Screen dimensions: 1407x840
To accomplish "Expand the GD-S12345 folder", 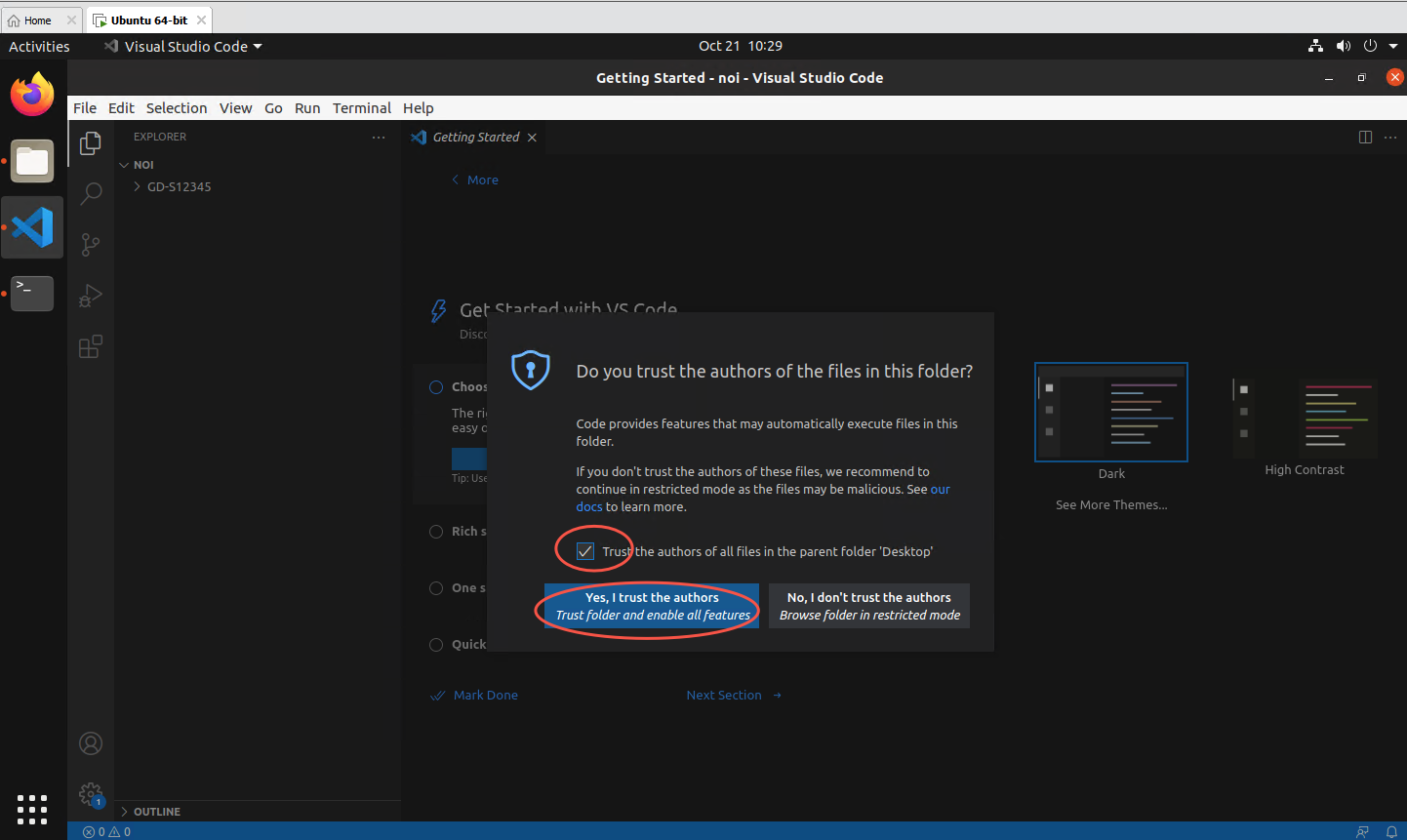I will [179, 186].
